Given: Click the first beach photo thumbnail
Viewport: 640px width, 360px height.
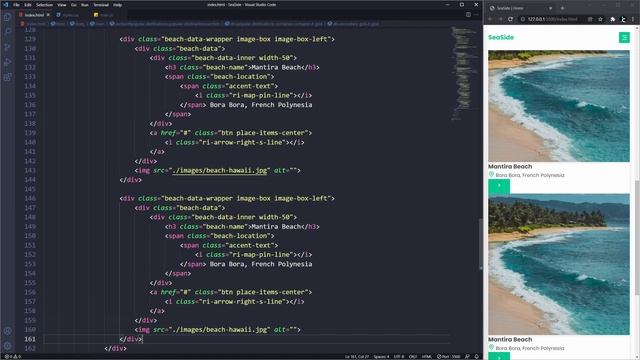Looking at the screenshot, I should (x=559, y=106).
